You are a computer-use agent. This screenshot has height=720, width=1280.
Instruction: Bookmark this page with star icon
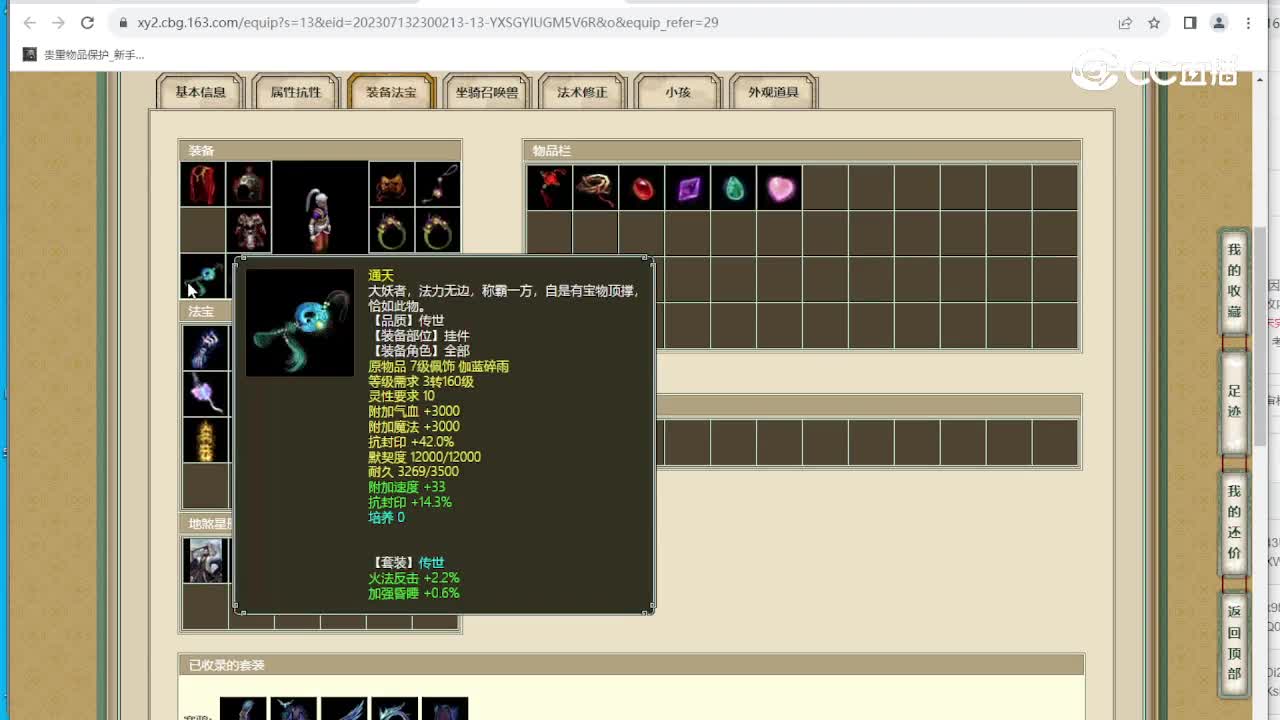tap(1154, 22)
